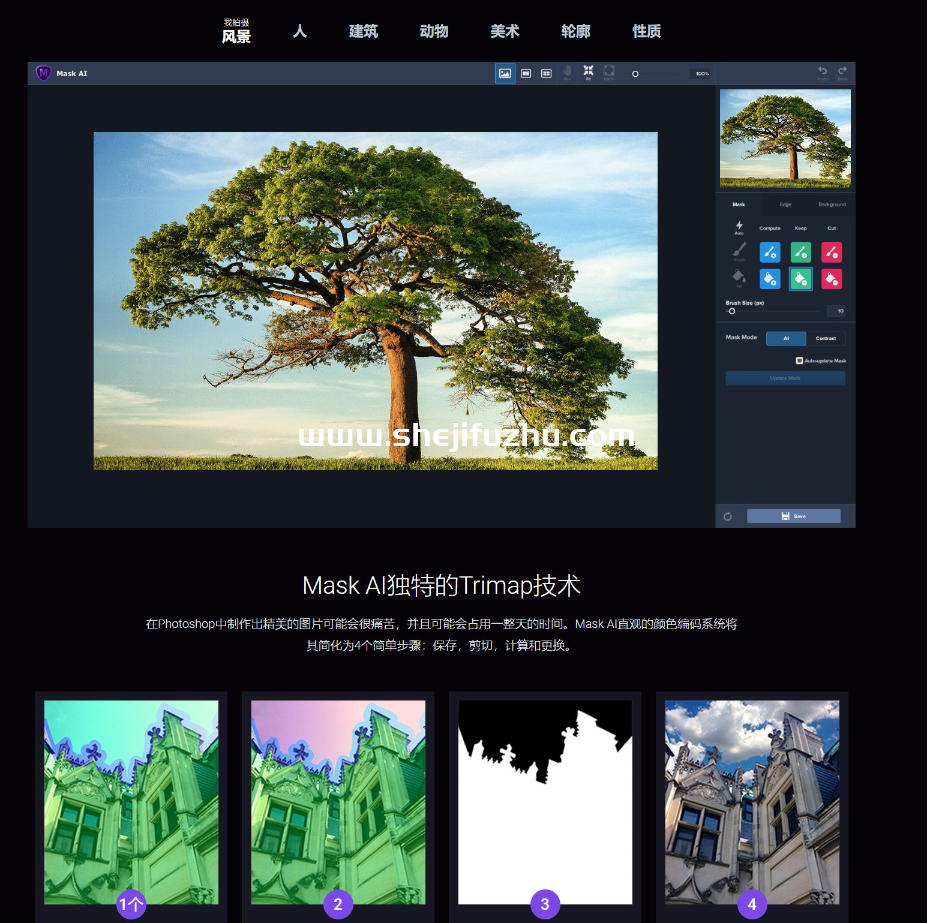Select the 人 category tab
This screenshot has width=929, height=923.
(x=300, y=31)
